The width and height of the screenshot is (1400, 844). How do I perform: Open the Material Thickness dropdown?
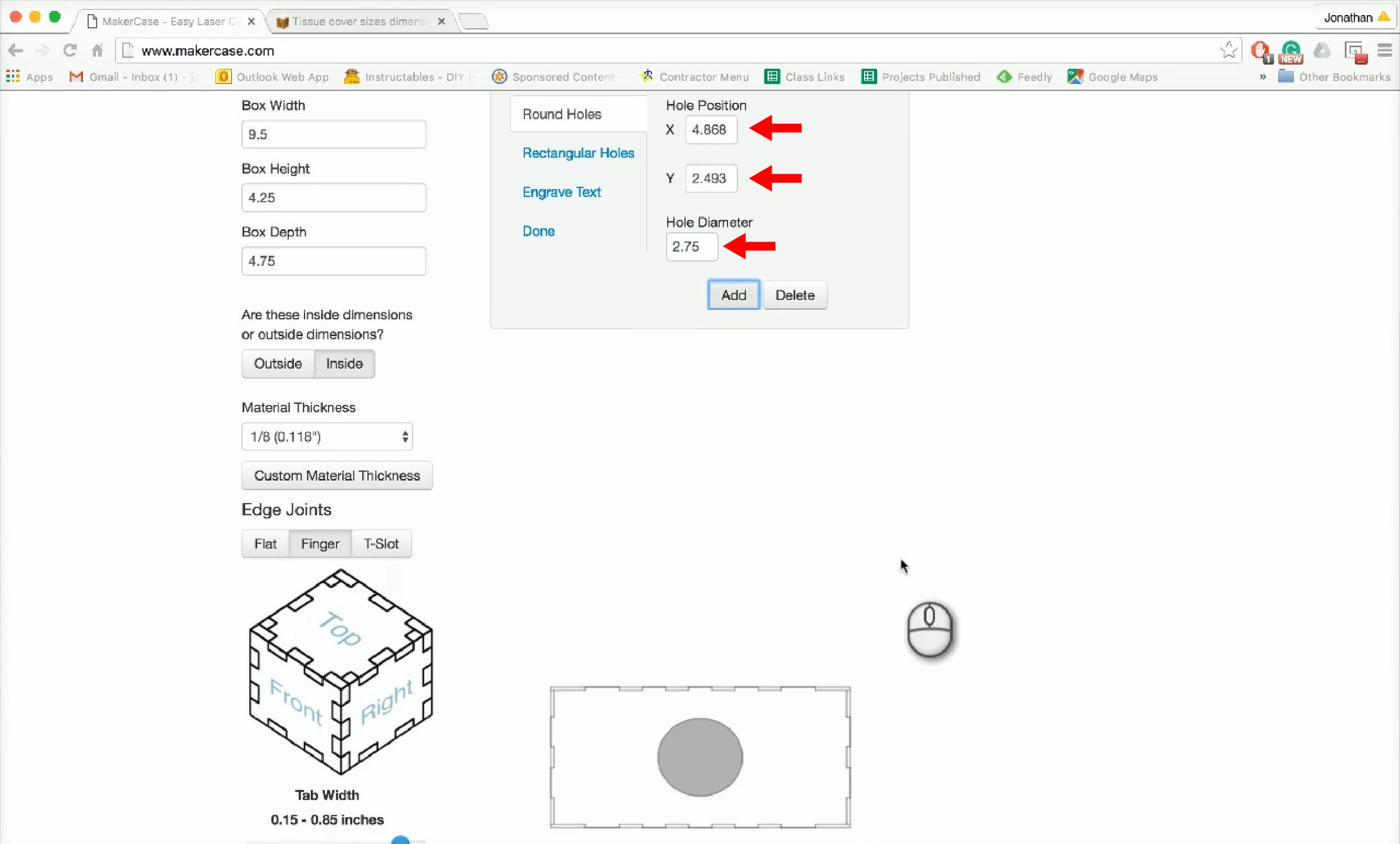click(x=327, y=437)
